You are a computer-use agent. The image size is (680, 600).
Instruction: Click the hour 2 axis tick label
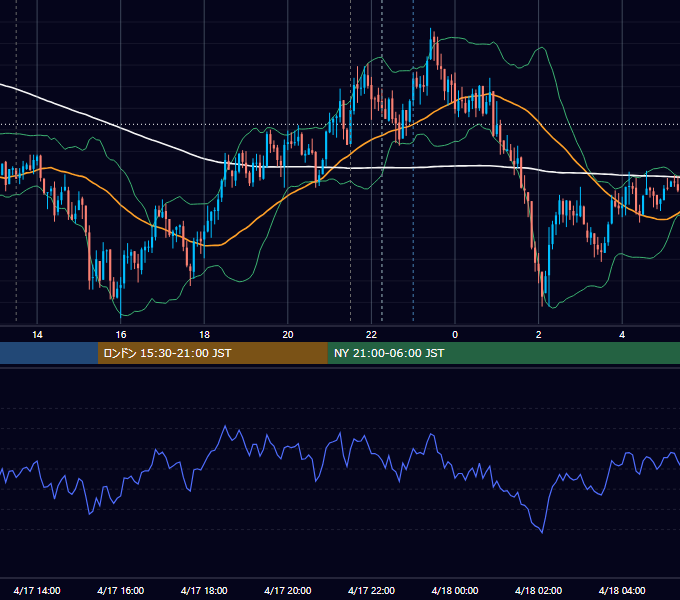pos(539,335)
